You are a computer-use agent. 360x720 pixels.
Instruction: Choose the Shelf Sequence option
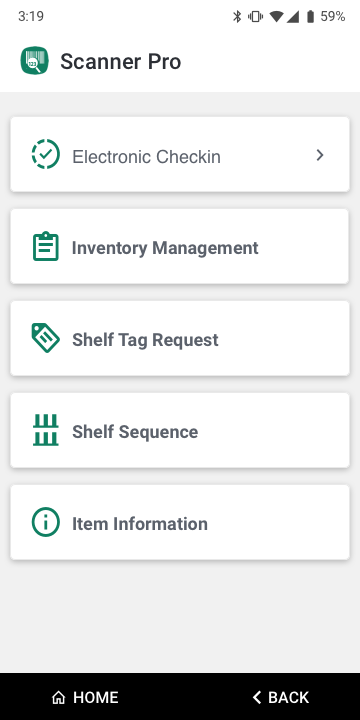point(180,430)
